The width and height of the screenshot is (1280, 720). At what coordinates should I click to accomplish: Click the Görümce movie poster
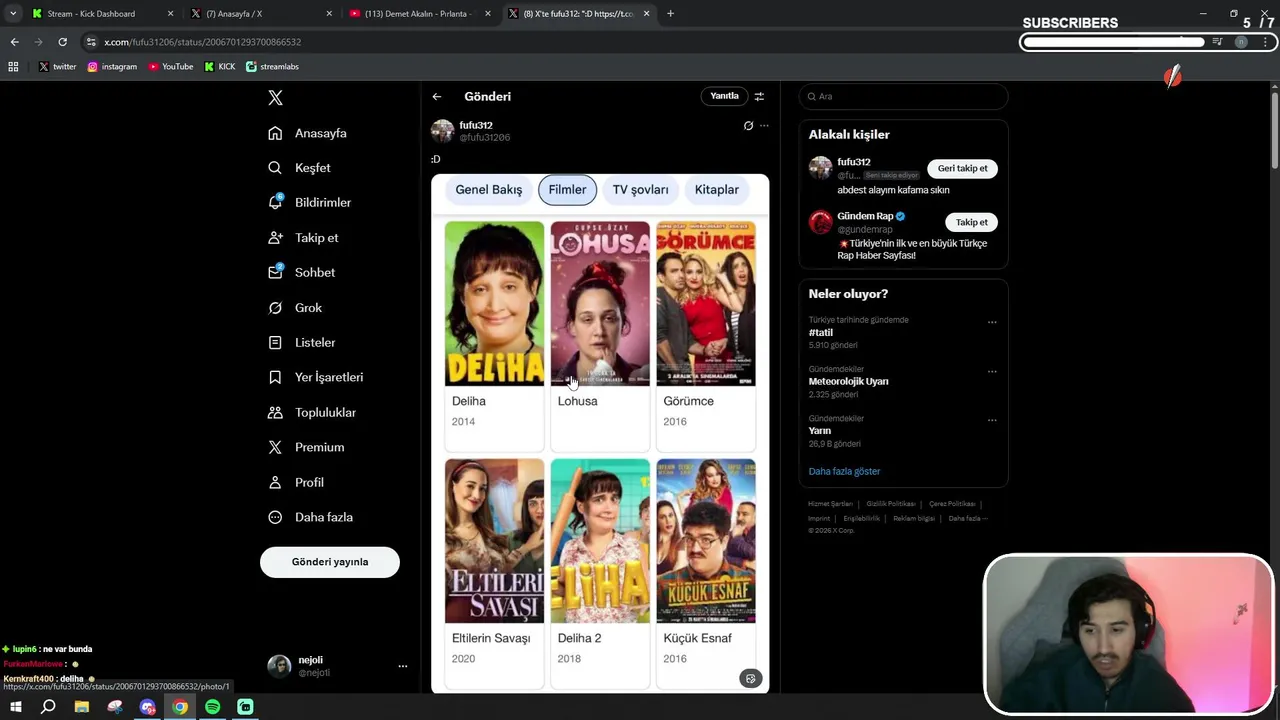point(706,304)
